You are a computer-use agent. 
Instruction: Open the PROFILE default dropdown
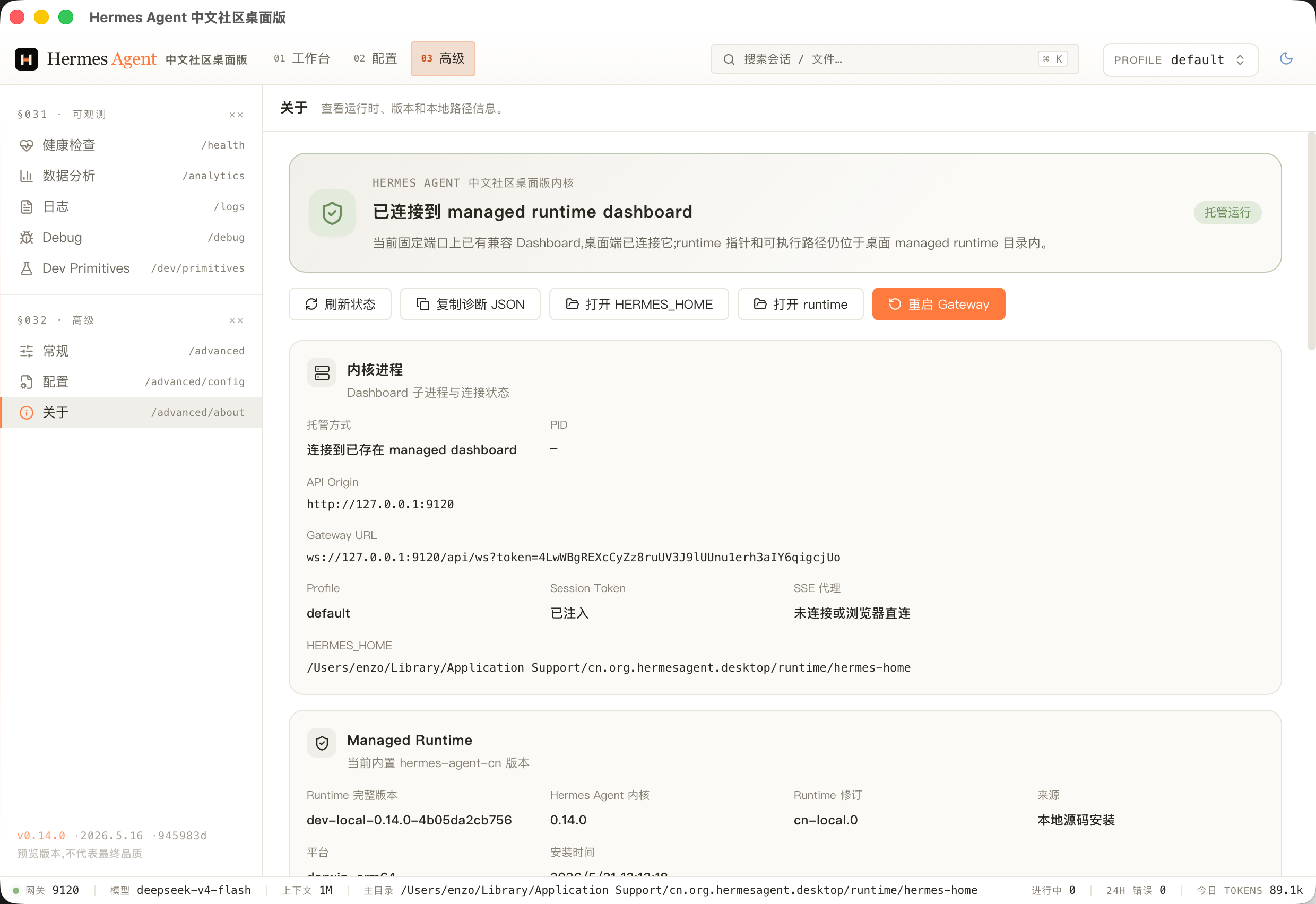click(x=1180, y=59)
